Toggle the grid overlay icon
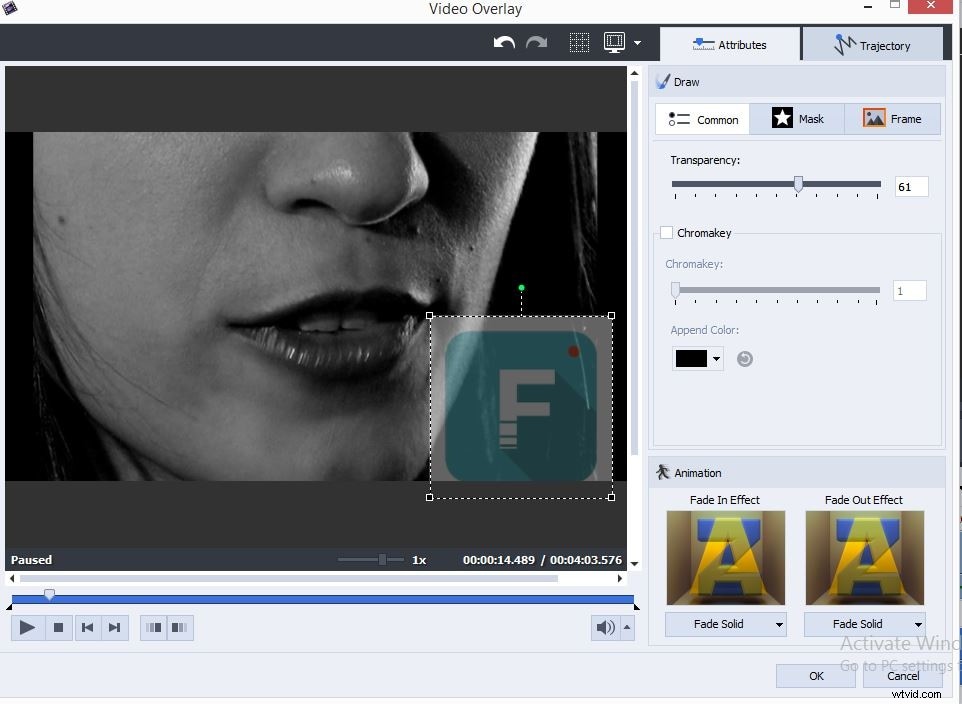 point(578,43)
